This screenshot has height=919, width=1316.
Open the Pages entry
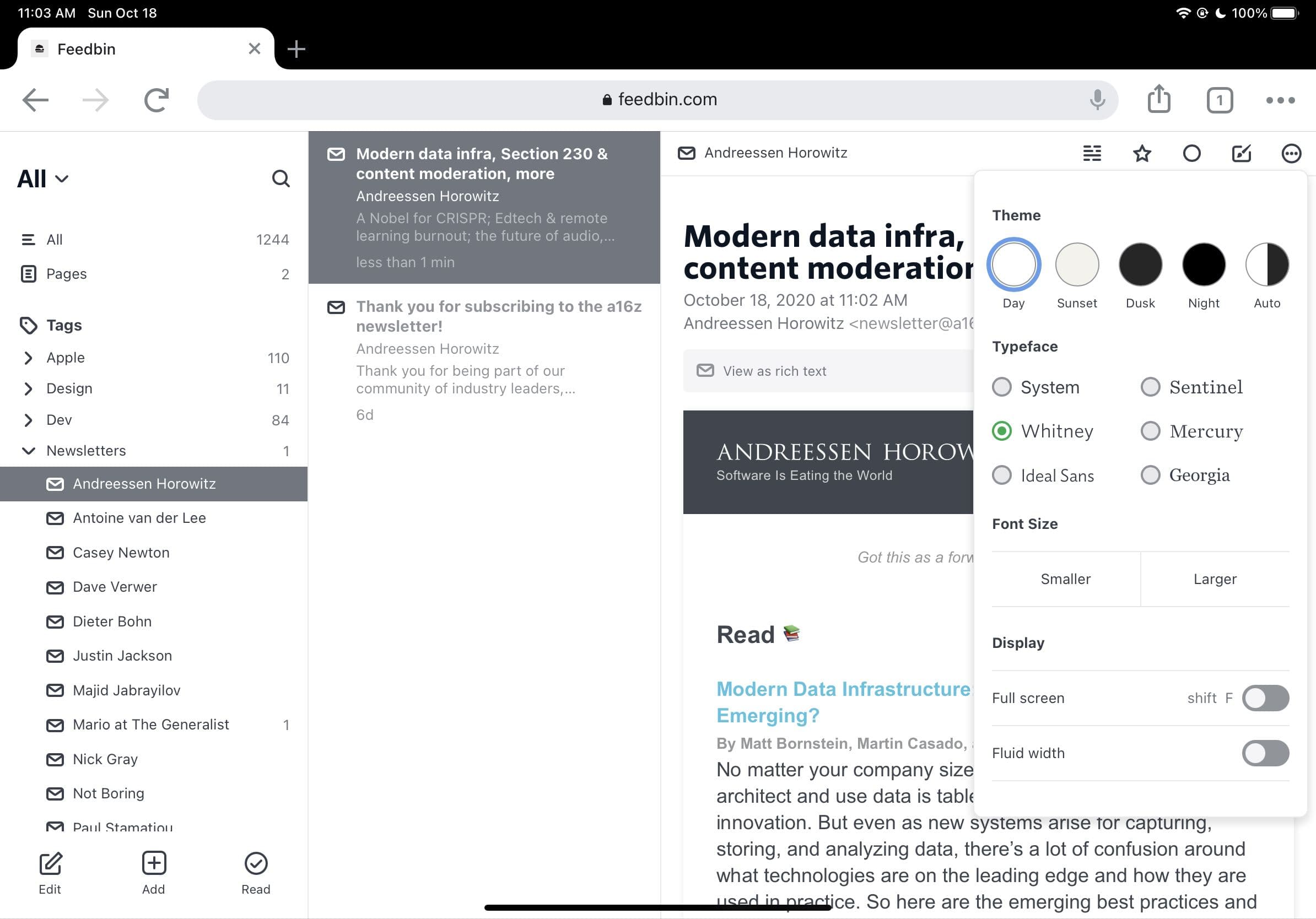pyautogui.click(x=154, y=274)
